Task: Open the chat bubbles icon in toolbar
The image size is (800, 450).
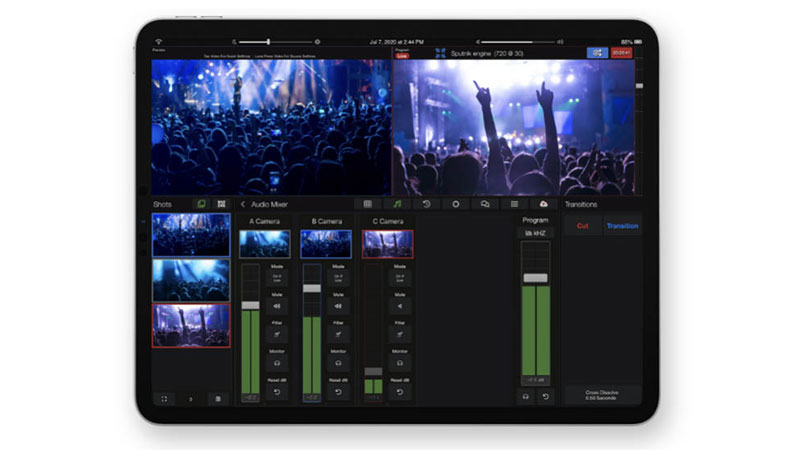Action: (x=485, y=204)
